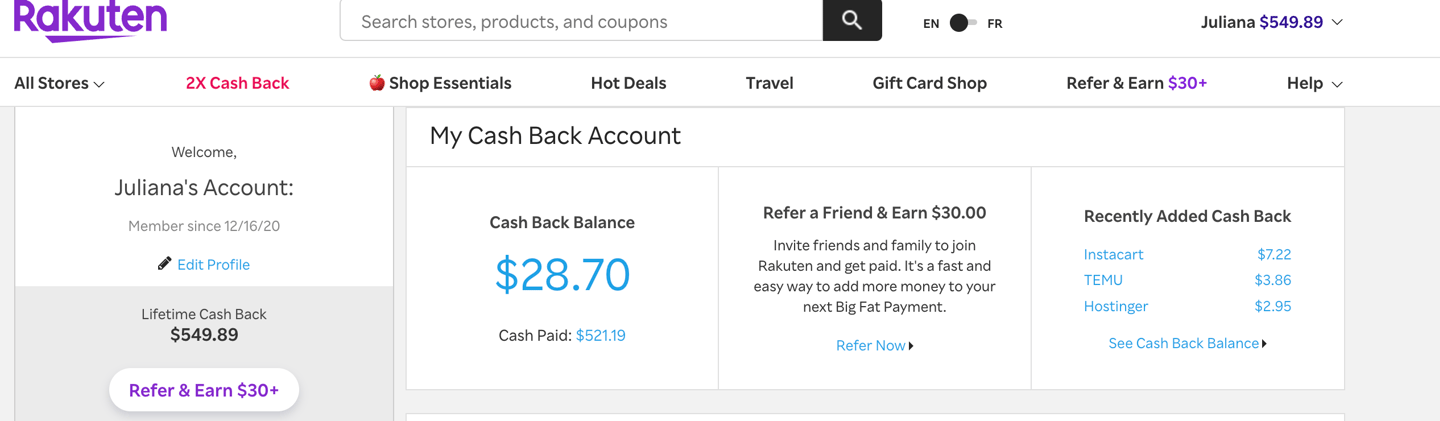Toggle the EN/FR language switch
The width and height of the screenshot is (1440, 421).
(962, 23)
